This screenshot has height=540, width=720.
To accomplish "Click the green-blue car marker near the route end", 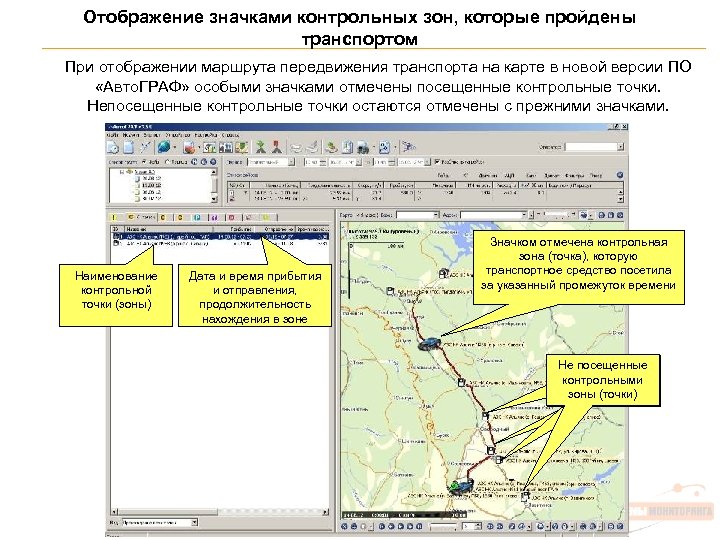I will point(460,486).
